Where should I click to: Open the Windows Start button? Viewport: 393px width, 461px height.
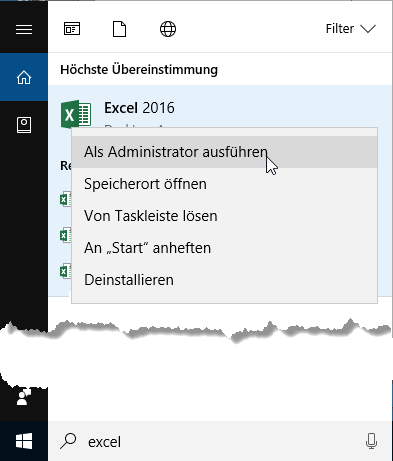pyautogui.click(x=24, y=441)
